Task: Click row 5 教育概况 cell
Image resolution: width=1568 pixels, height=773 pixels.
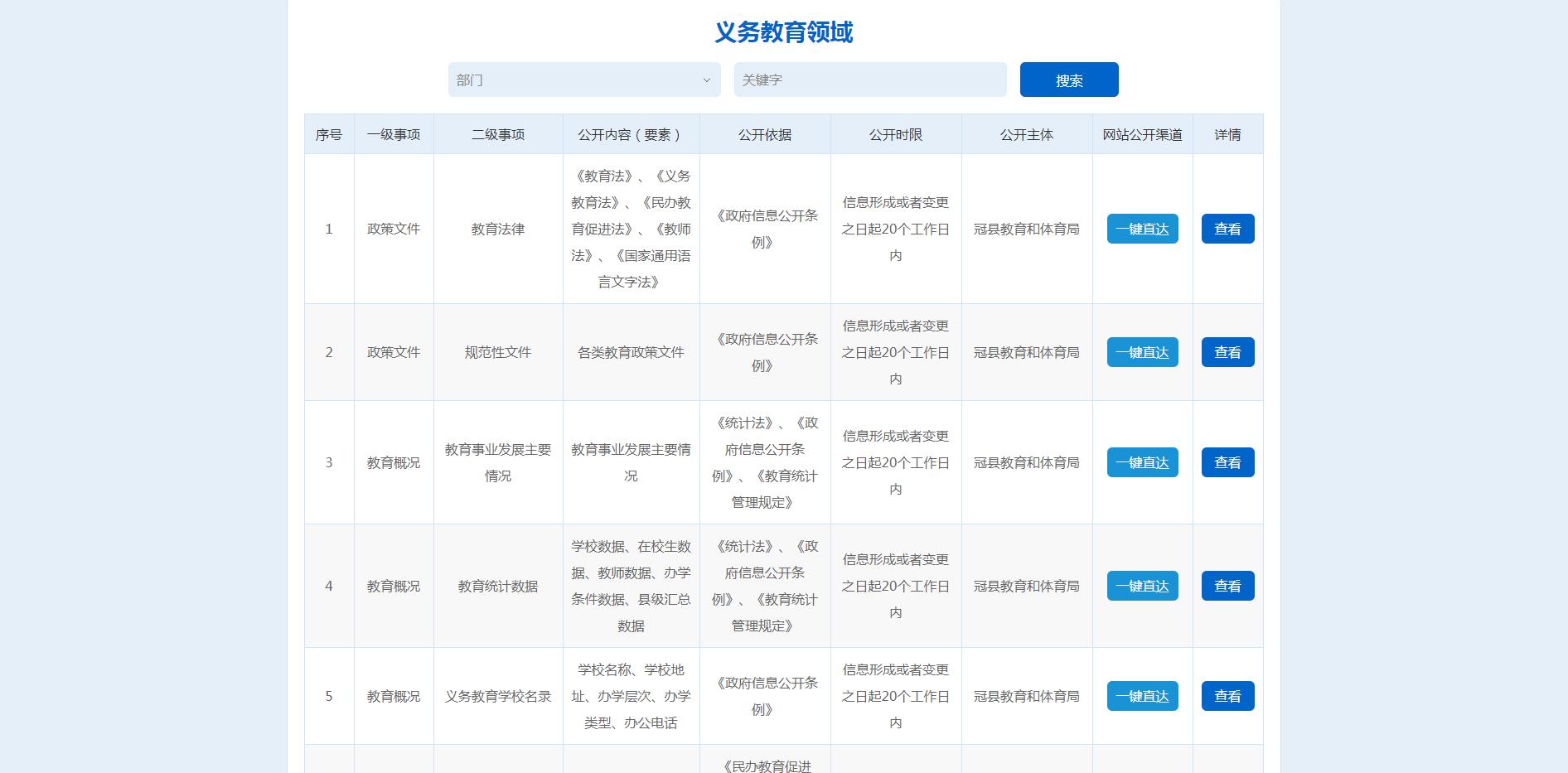Action: pyautogui.click(x=394, y=696)
